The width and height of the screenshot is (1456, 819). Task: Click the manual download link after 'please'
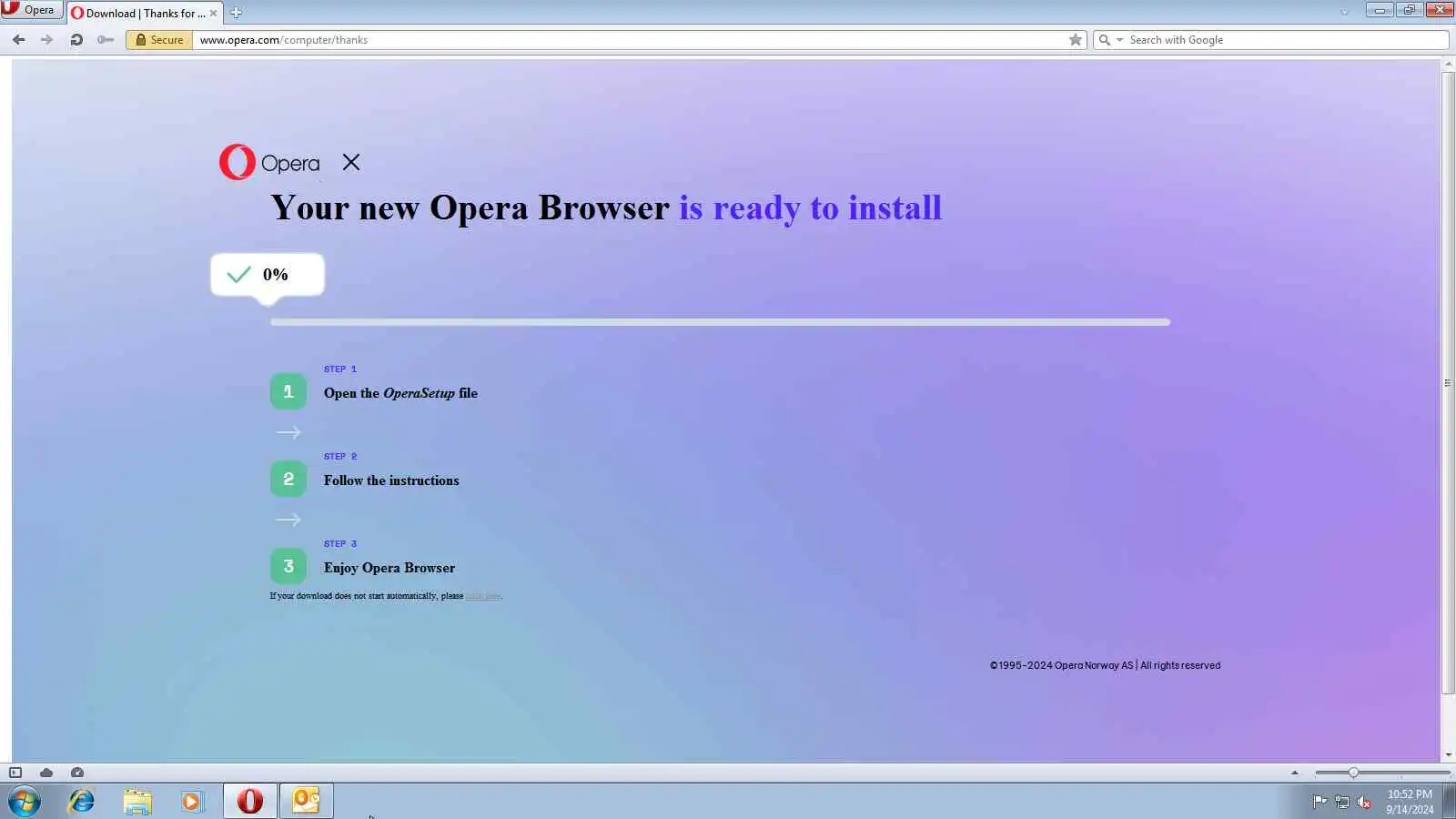click(482, 596)
